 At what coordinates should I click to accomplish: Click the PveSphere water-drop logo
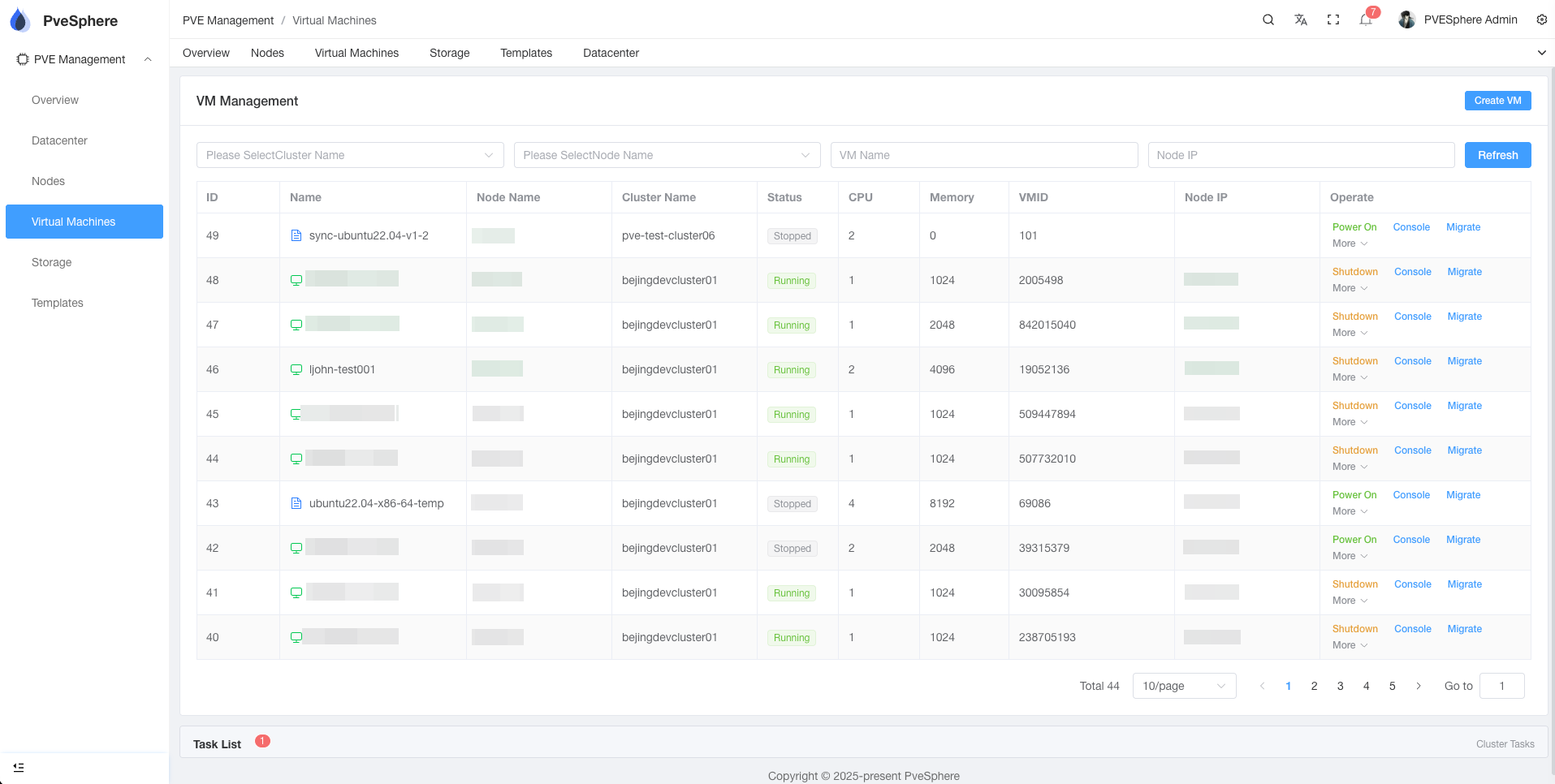pyautogui.click(x=19, y=19)
